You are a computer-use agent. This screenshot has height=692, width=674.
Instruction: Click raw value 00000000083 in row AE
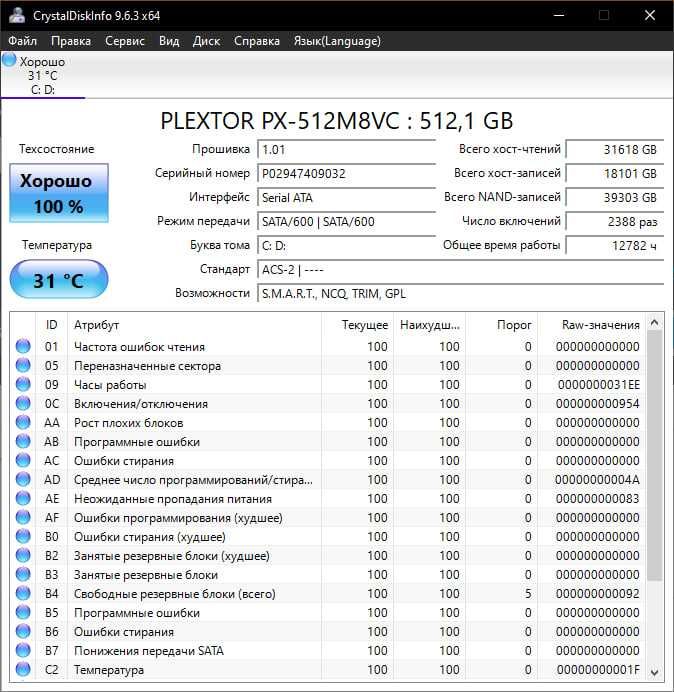pos(598,498)
